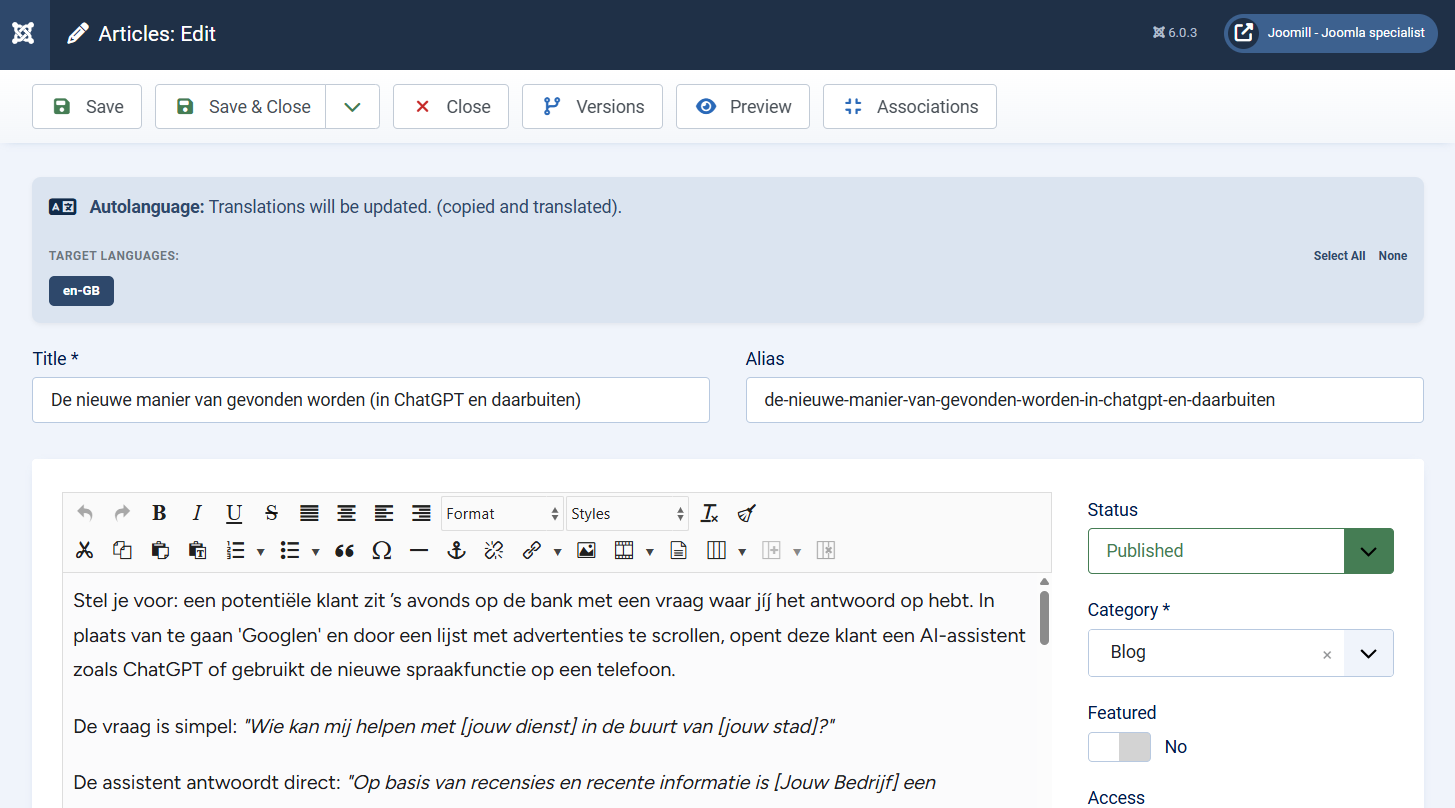
Task: Insert an anchor with the anchor icon
Action: pos(456,551)
